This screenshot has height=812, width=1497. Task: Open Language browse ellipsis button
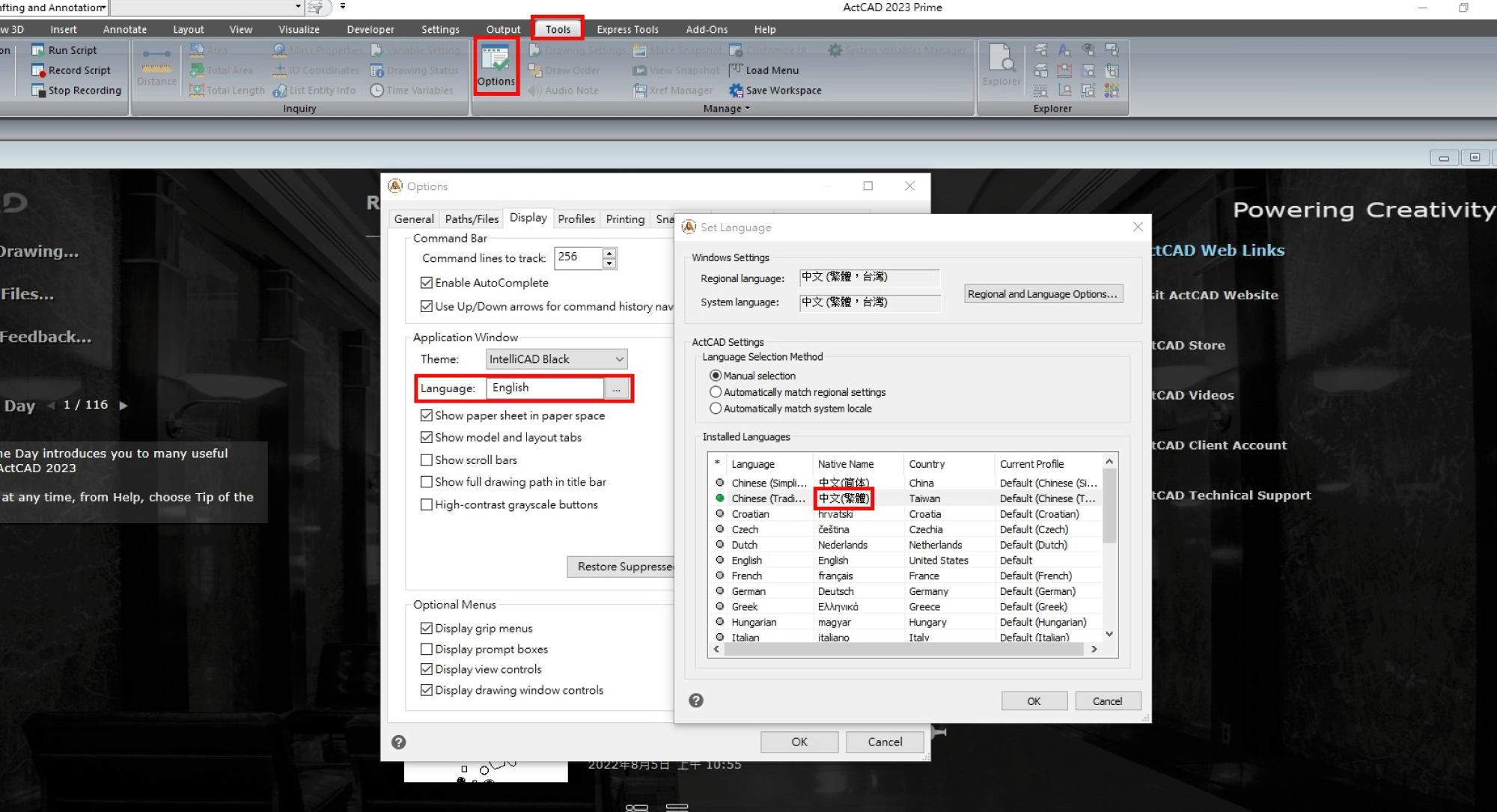[616, 388]
